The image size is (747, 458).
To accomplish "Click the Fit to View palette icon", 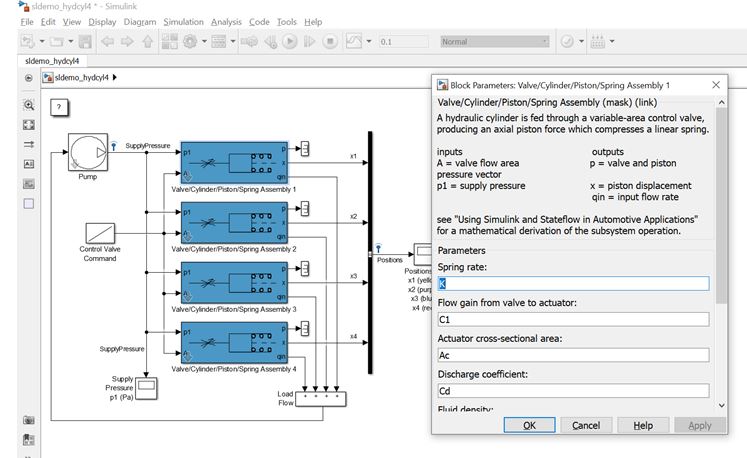I will (x=29, y=125).
